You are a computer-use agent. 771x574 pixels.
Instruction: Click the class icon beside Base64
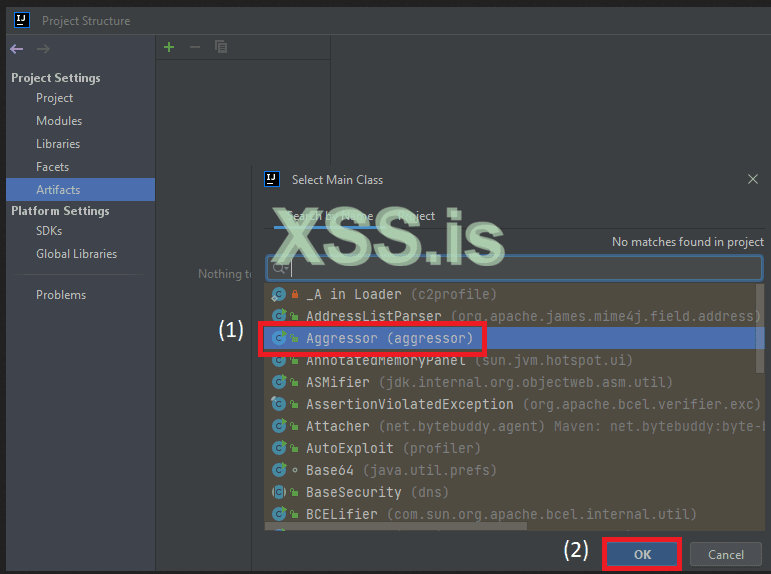click(279, 470)
